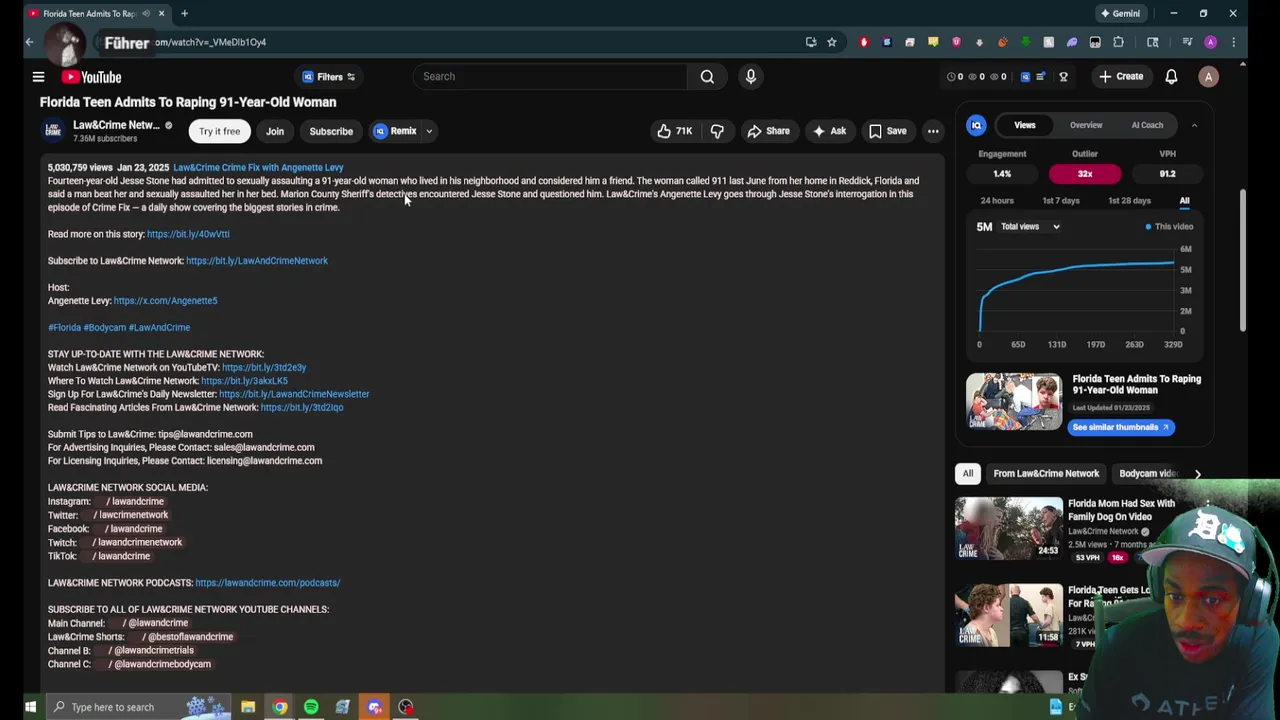Open Chrome profile avatar icon
The width and height of the screenshot is (1280, 720).
coord(1210,42)
